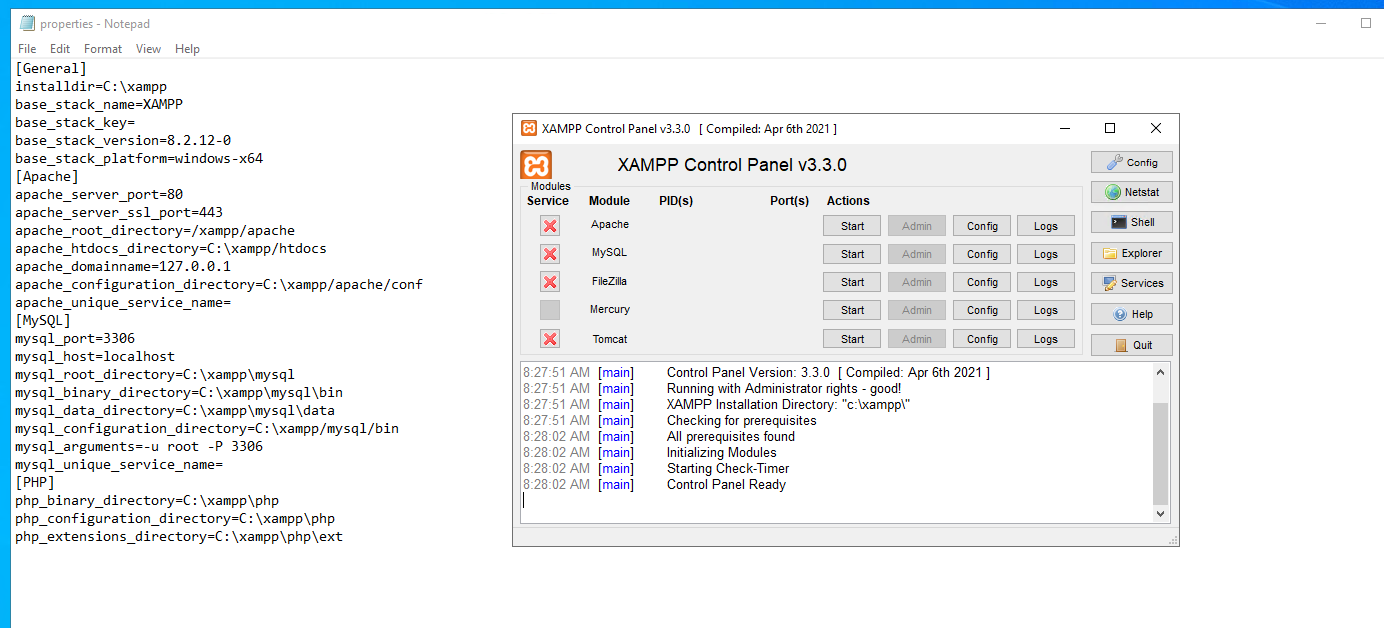1384x628 pixels.
Task: Open Tomcat Config menu
Action: [982, 339]
